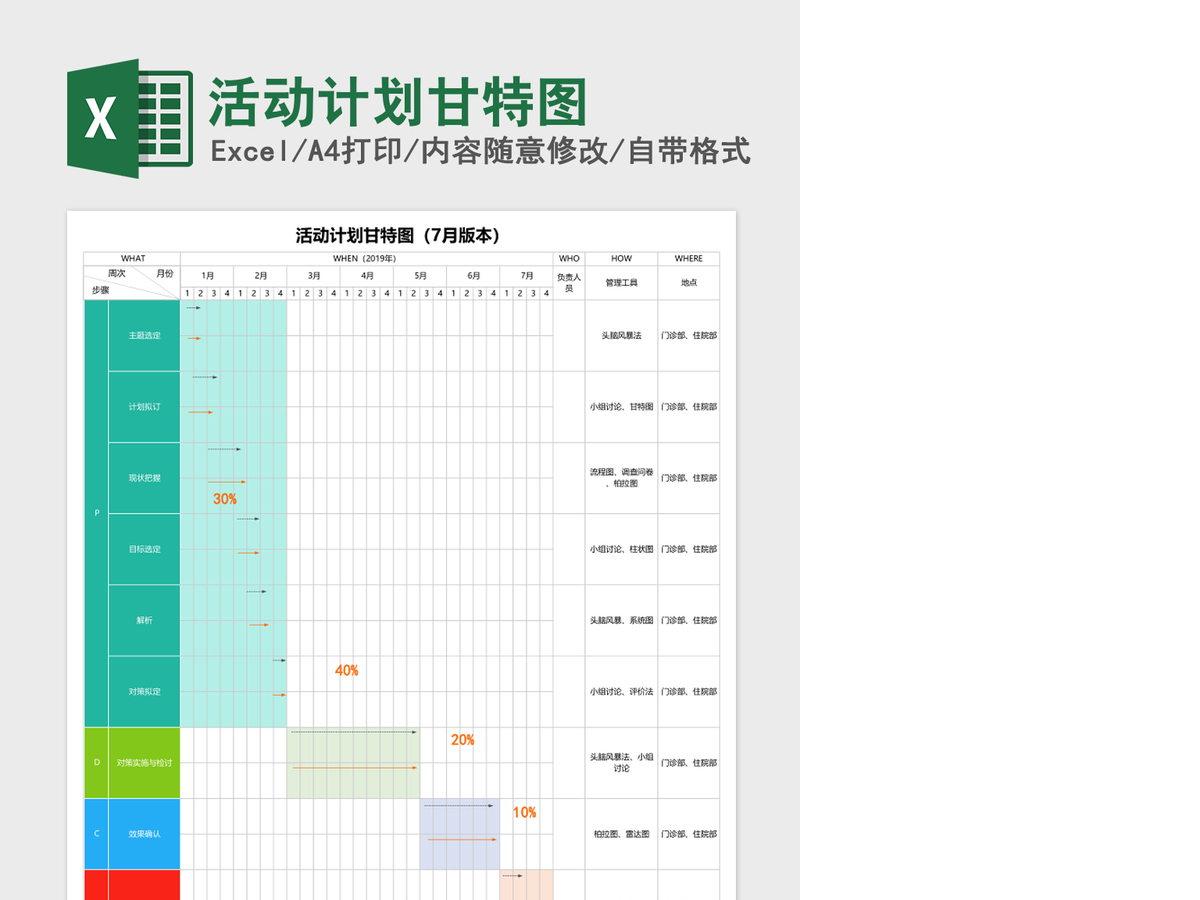The image size is (1200, 900).
Task: Select the 5月 month column header
Action: tap(420, 276)
